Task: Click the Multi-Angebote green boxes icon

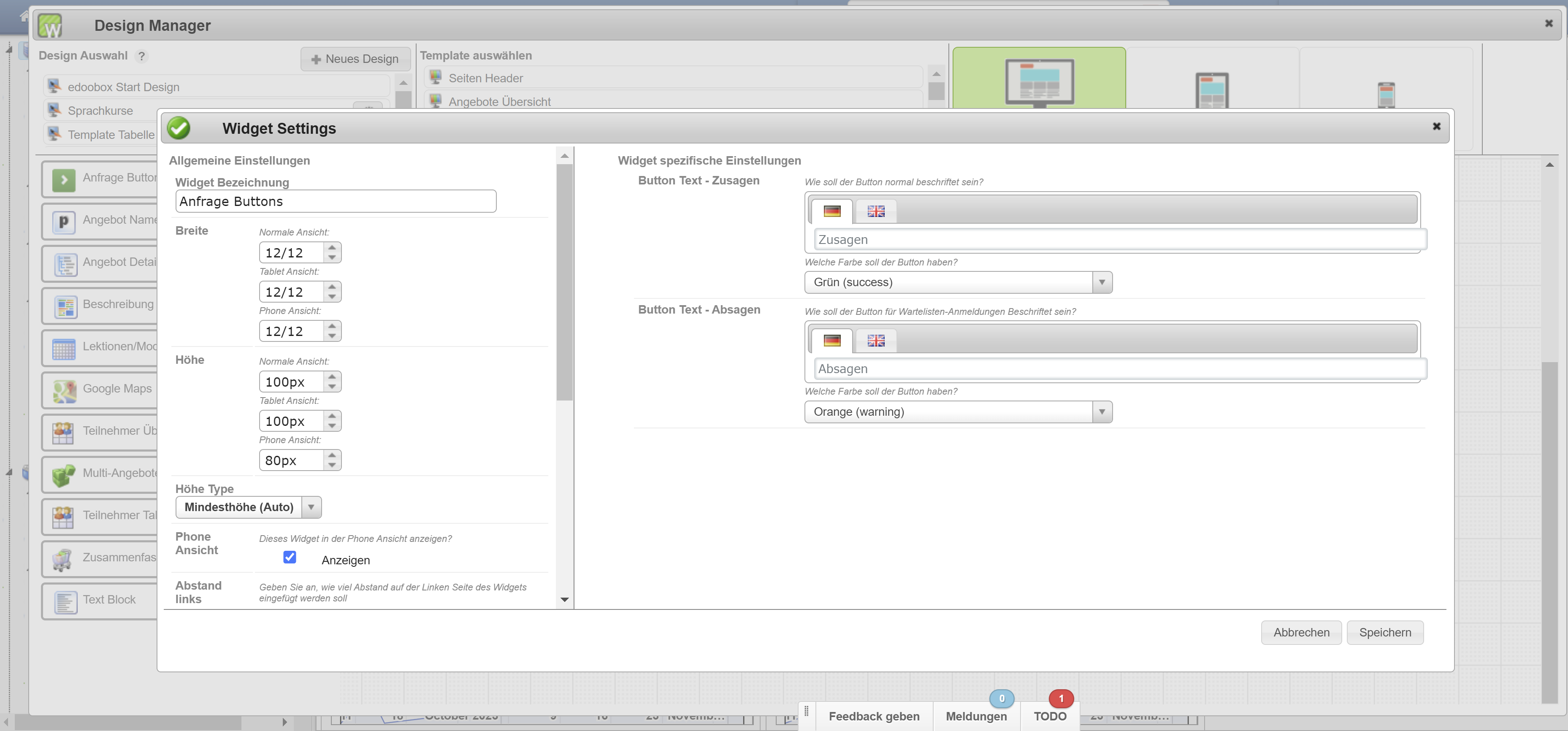Action: (64, 475)
